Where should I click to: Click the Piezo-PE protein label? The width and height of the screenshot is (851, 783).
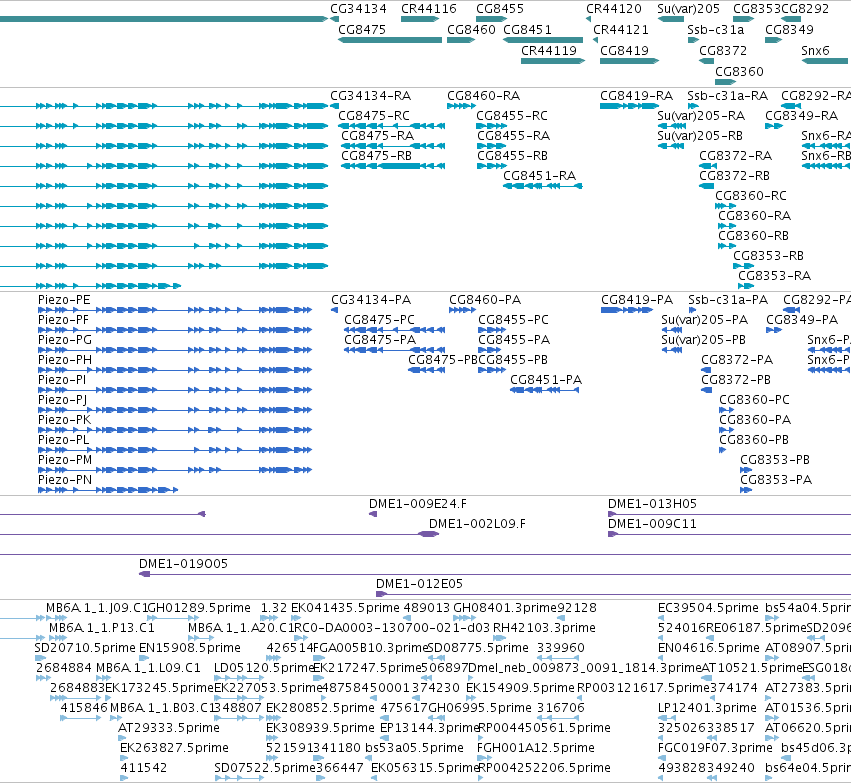pos(64,300)
